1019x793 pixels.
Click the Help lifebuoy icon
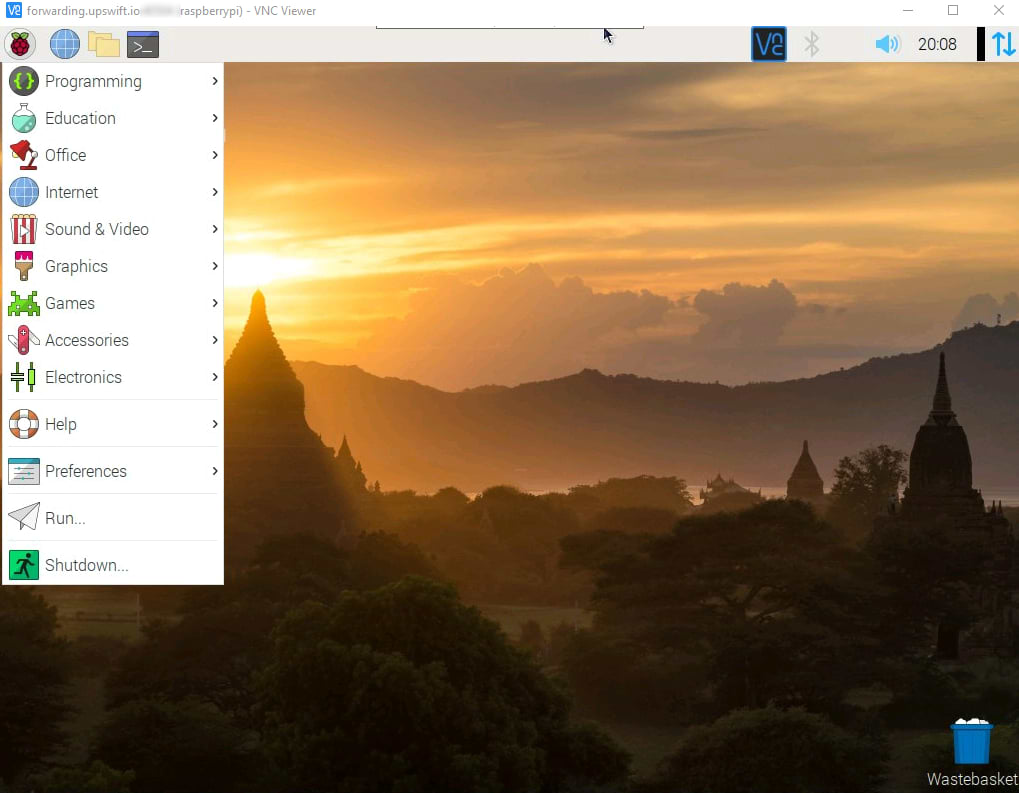tap(23, 424)
